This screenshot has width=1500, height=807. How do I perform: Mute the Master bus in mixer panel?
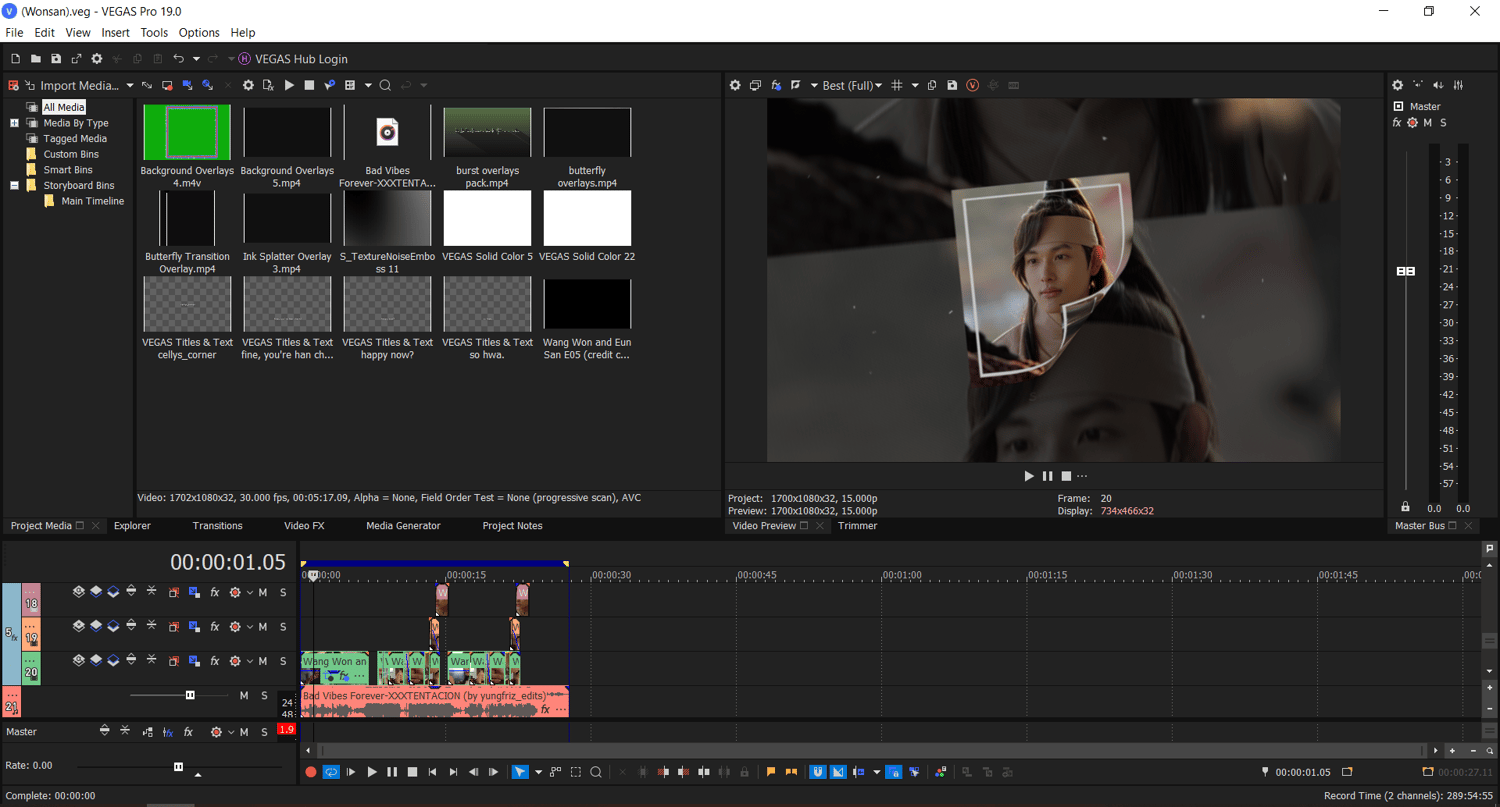[1428, 123]
